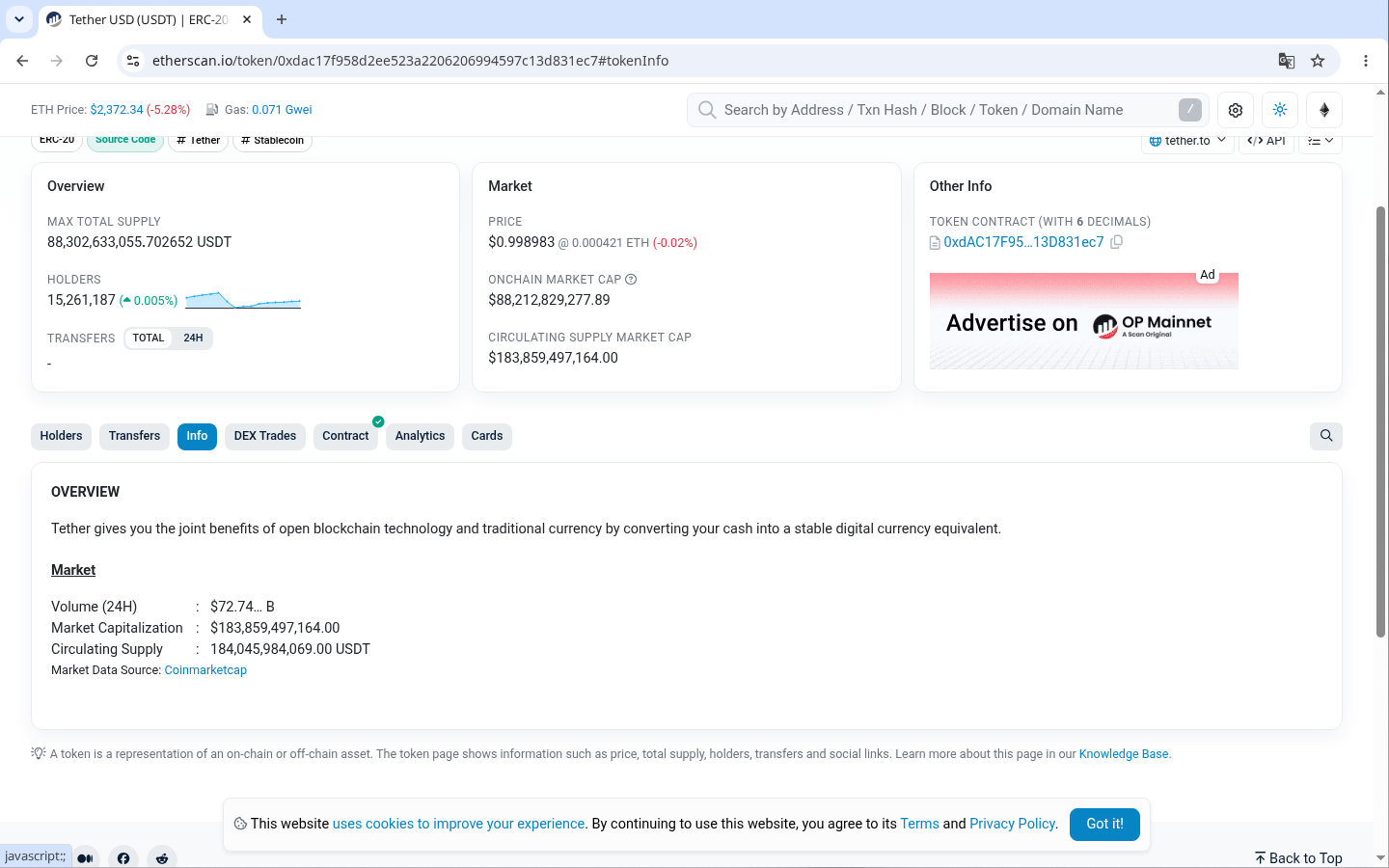Click the Got it! cookie button

click(x=1104, y=825)
